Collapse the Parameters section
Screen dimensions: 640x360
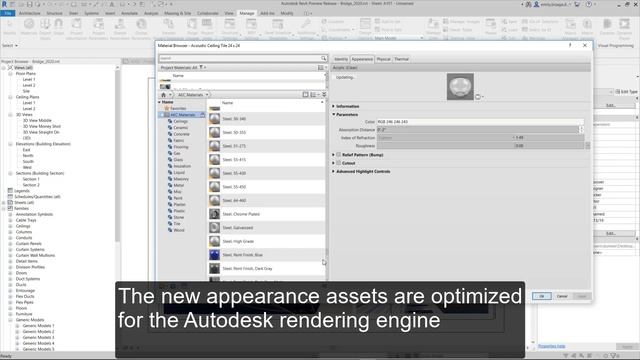(333, 115)
